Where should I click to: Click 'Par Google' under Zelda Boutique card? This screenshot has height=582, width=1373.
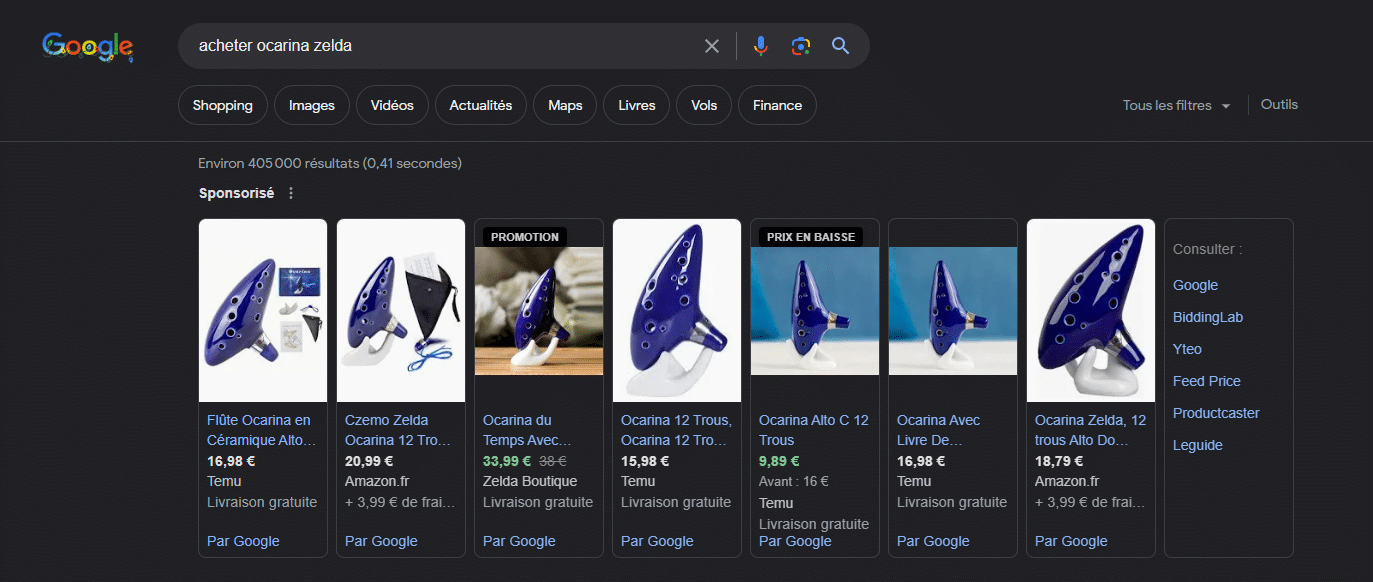519,541
